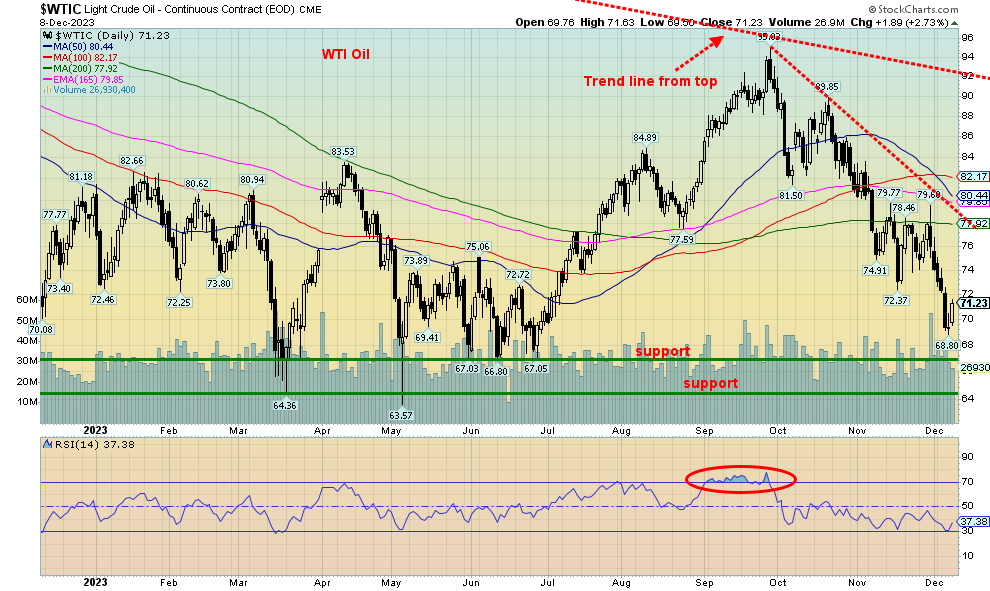This screenshot has height=591, width=990.
Task: Click the red oval on the RSI panel
Action: tap(740, 480)
